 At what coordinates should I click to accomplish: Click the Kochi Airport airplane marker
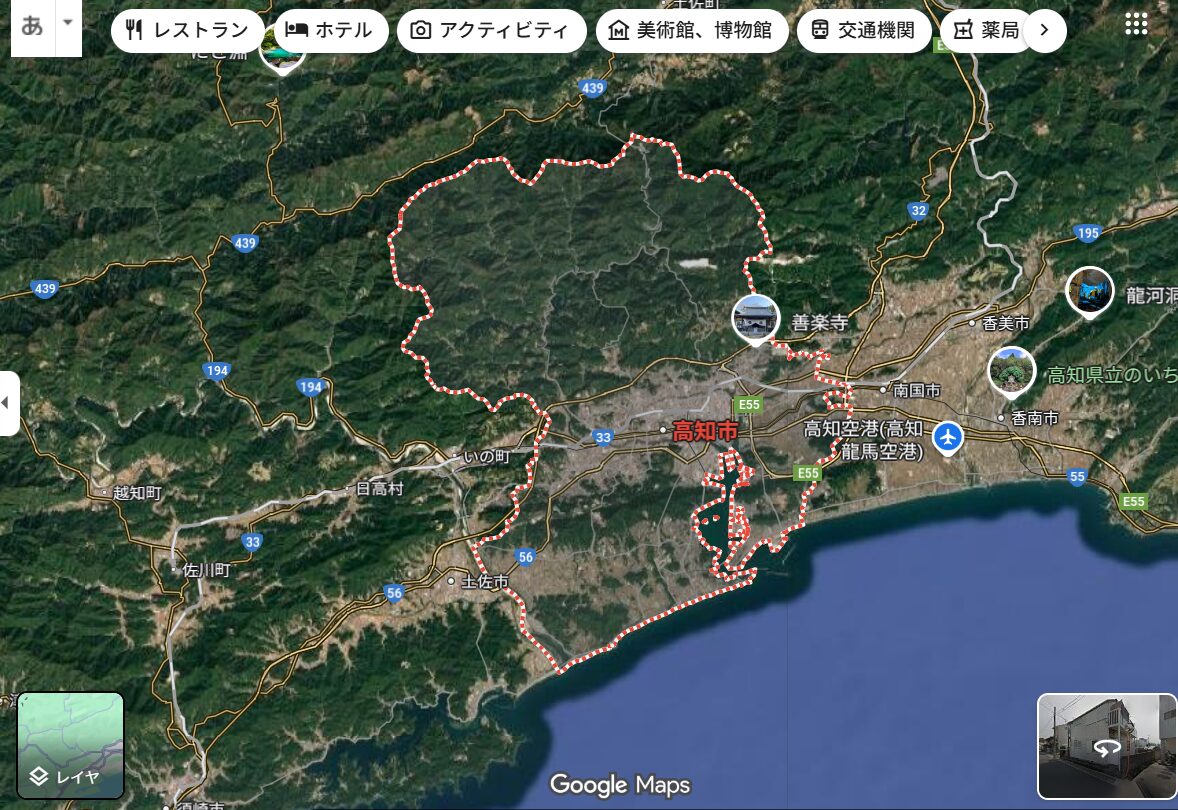[x=948, y=437]
